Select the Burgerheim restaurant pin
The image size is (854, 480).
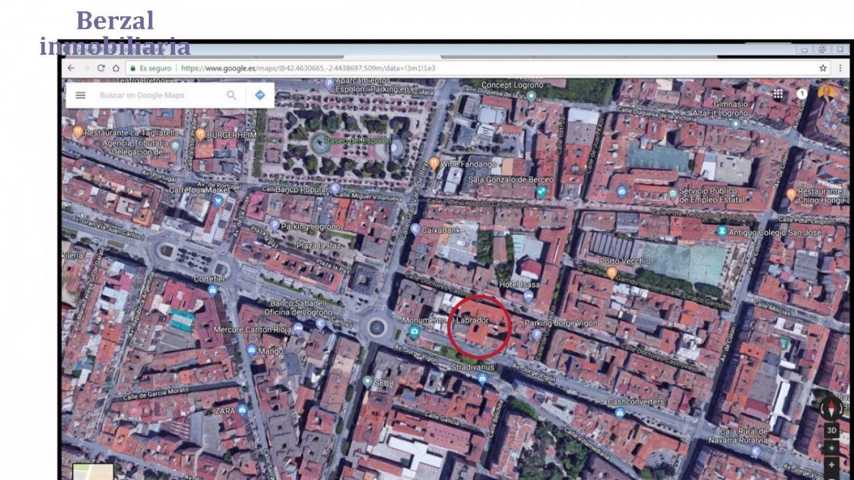(201, 133)
